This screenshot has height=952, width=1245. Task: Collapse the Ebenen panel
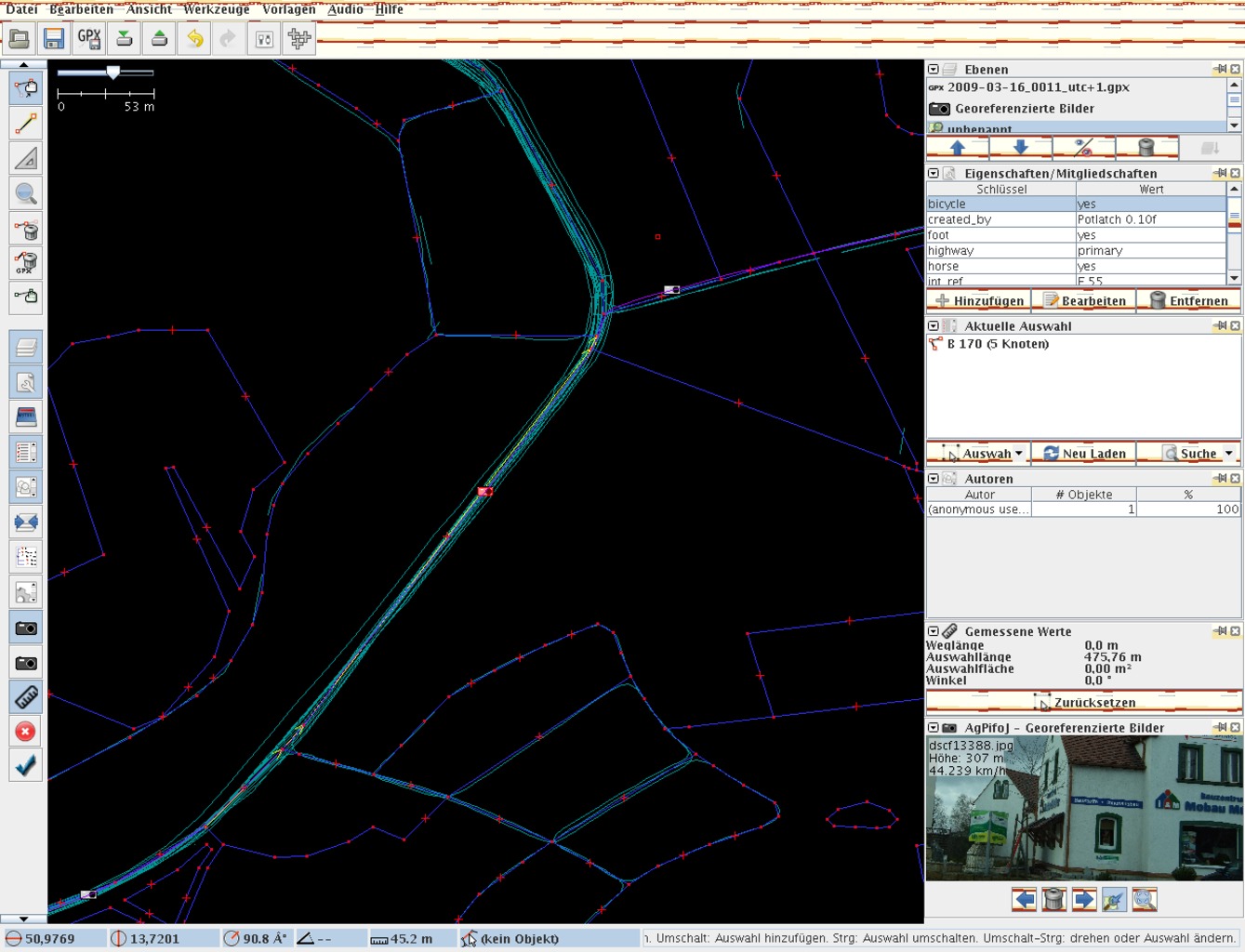(x=934, y=70)
